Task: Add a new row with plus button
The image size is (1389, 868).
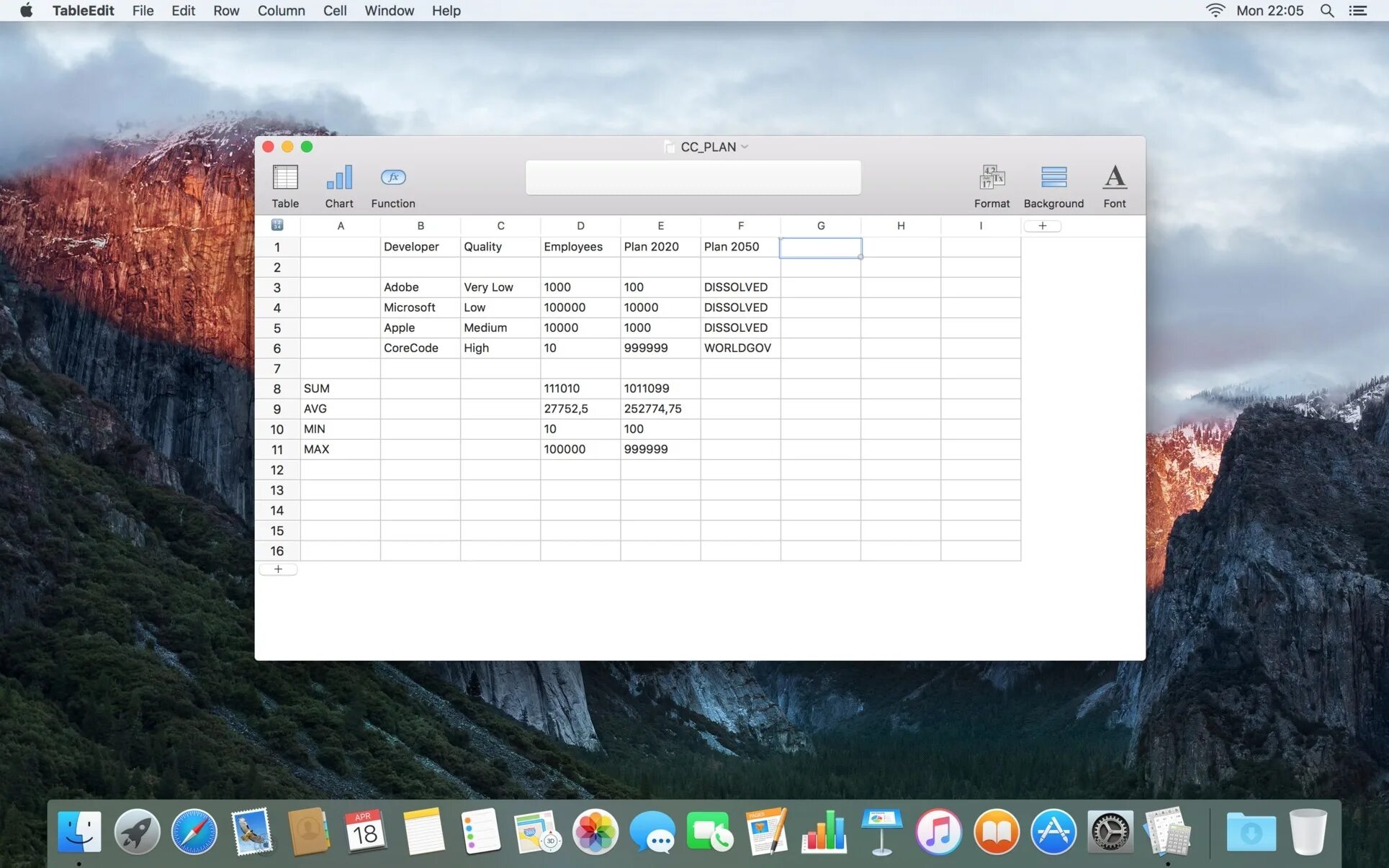Action: click(278, 569)
